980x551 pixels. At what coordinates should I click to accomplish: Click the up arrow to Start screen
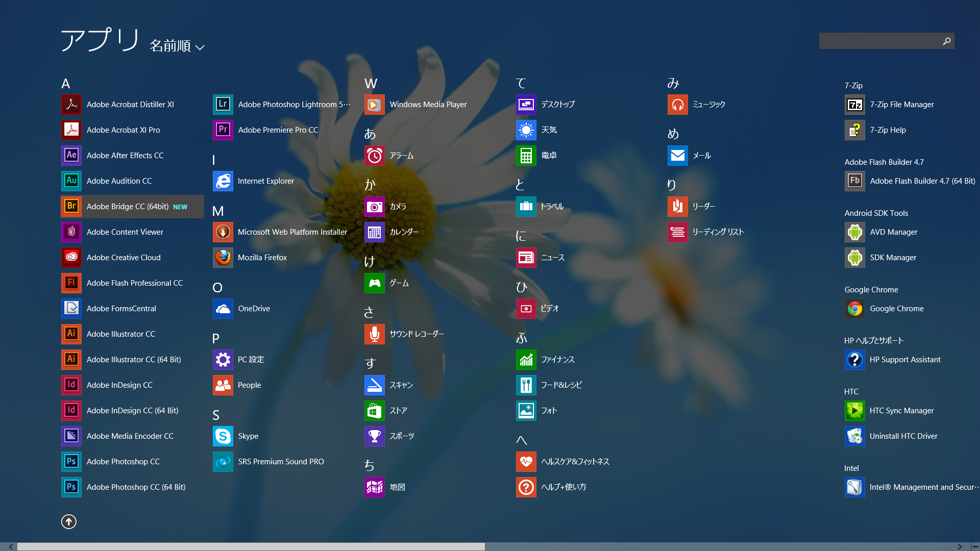coord(69,522)
